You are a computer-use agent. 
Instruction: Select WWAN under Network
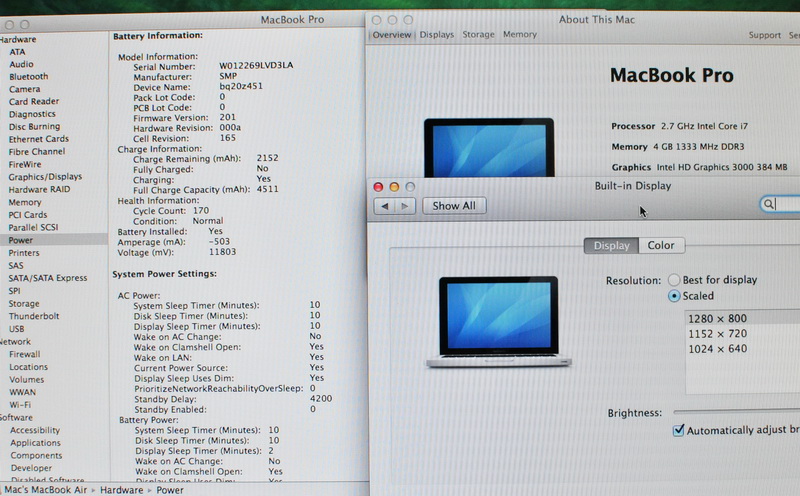click(22, 392)
